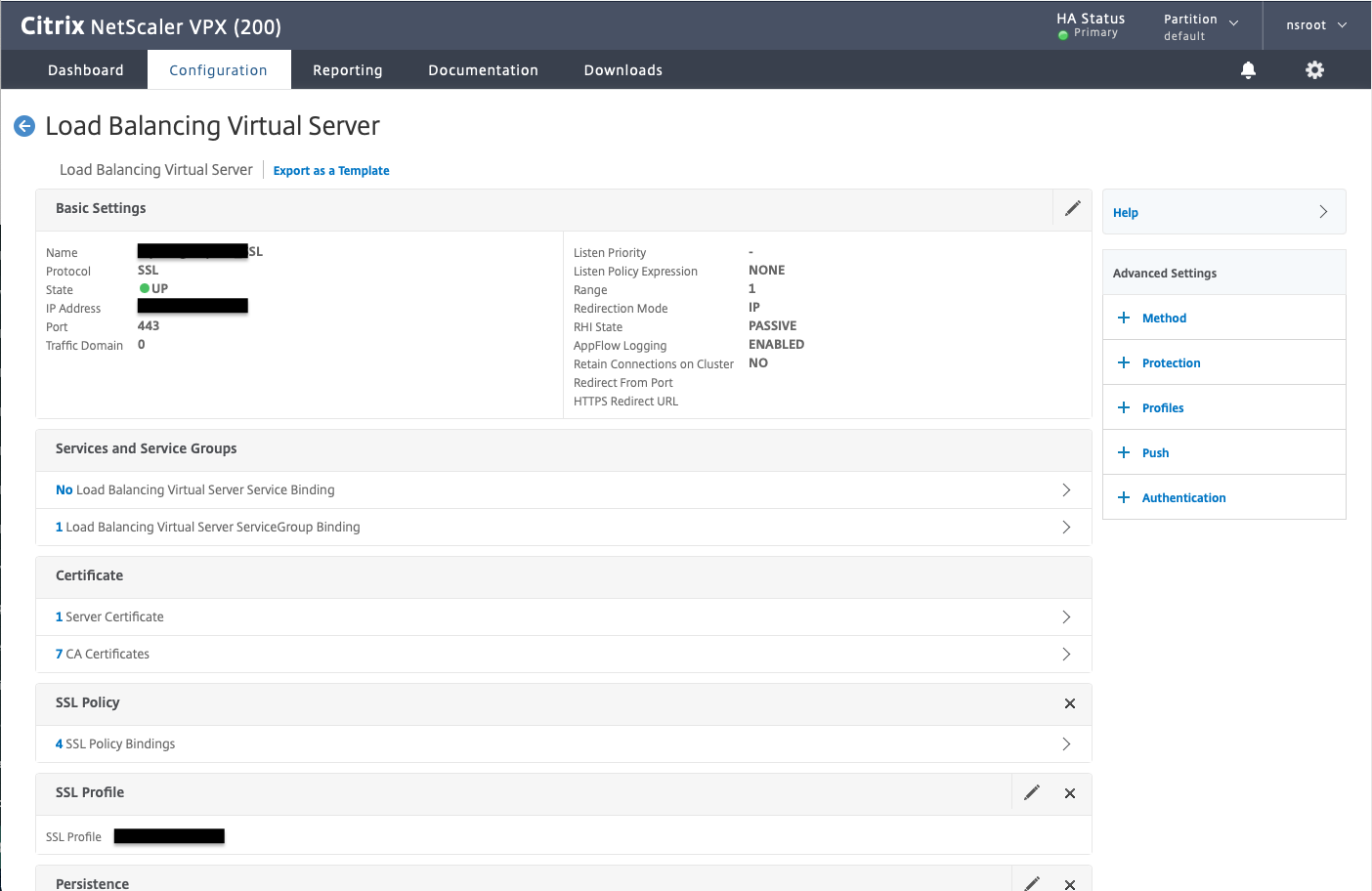
Task: Click Export as a Template link
Action: [x=331, y=170]
